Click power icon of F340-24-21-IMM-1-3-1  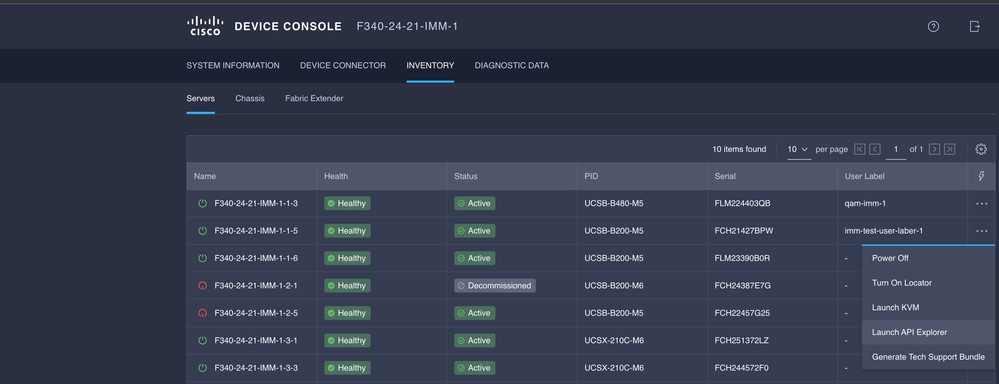203,341
